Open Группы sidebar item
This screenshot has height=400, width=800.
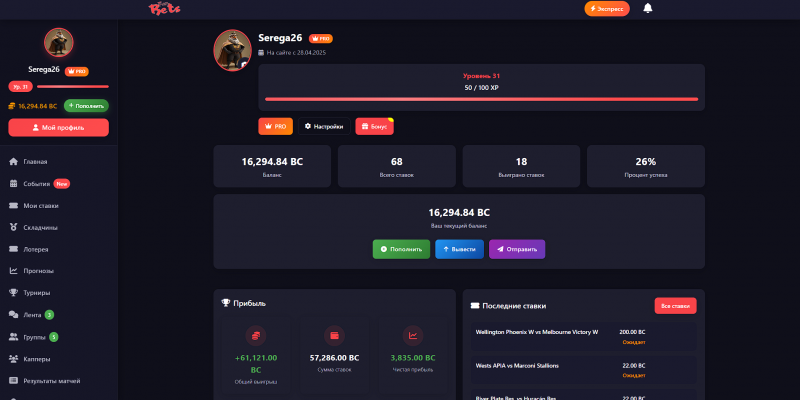59,337
